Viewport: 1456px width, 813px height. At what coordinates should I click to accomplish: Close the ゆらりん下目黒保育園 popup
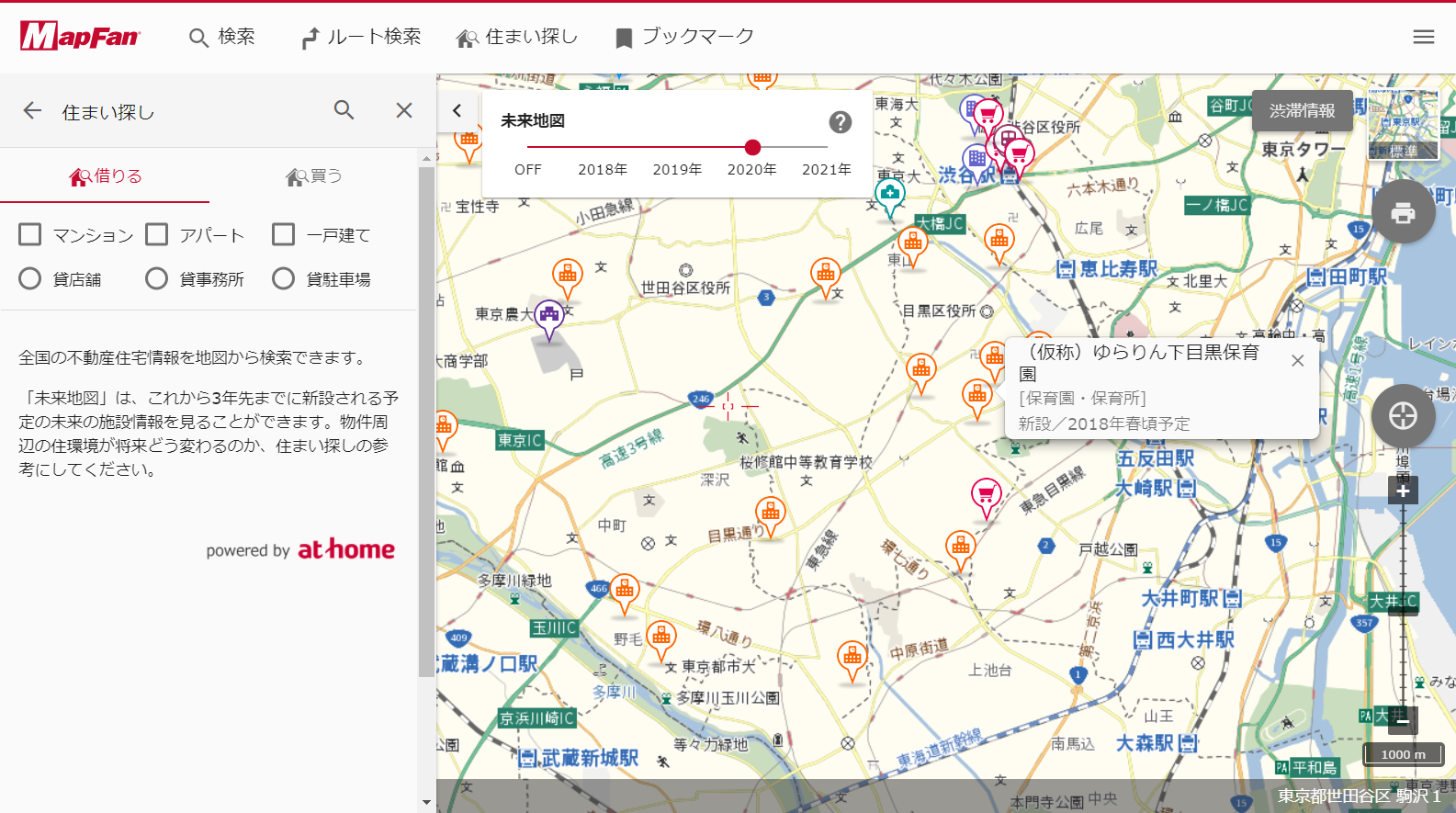tap(1297, 361)
